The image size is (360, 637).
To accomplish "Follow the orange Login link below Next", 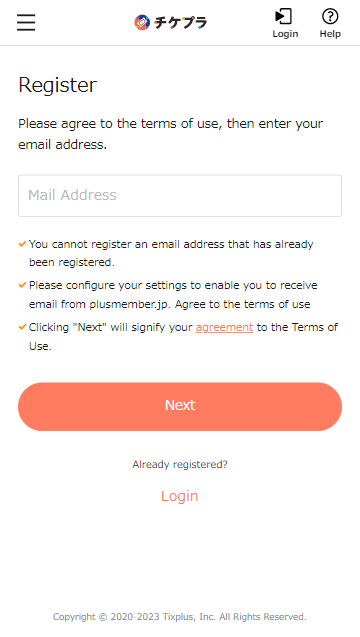I will 180,496.
